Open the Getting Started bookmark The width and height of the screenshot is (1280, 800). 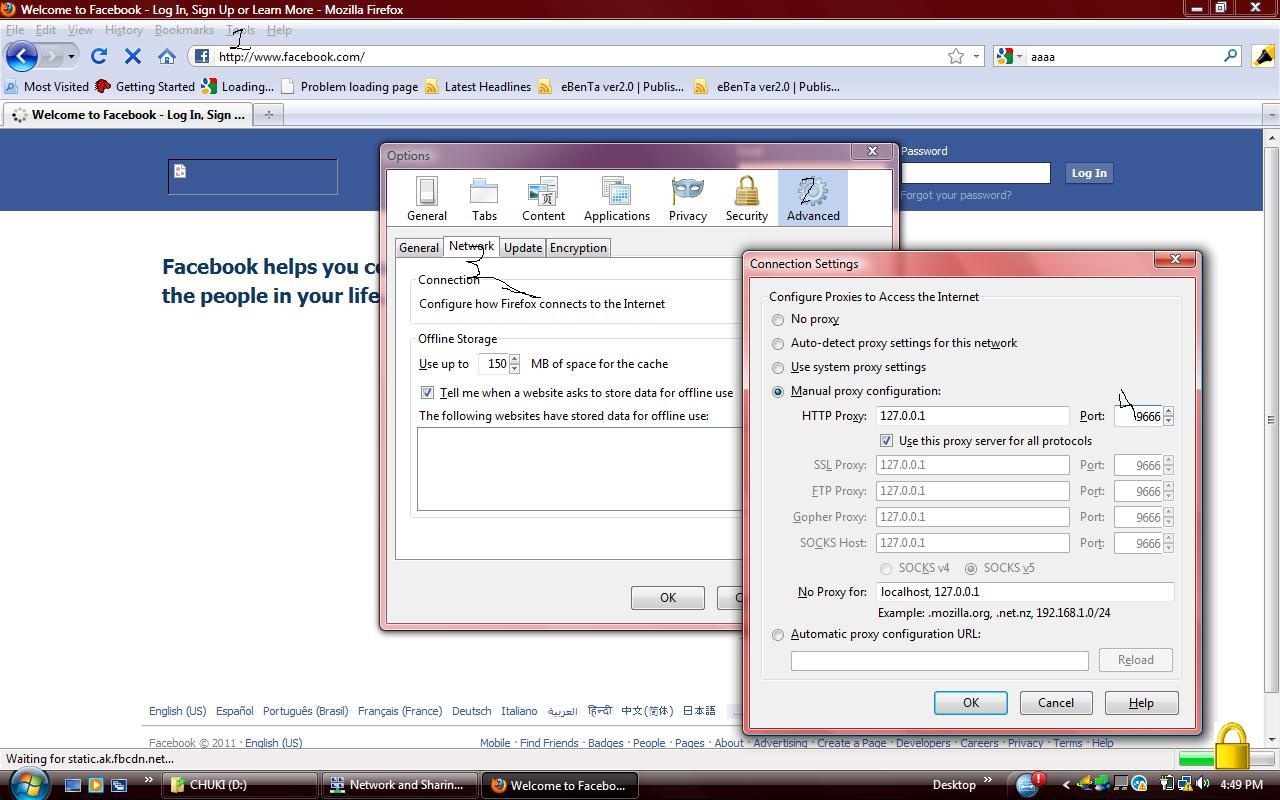click(x=146, y=87)
